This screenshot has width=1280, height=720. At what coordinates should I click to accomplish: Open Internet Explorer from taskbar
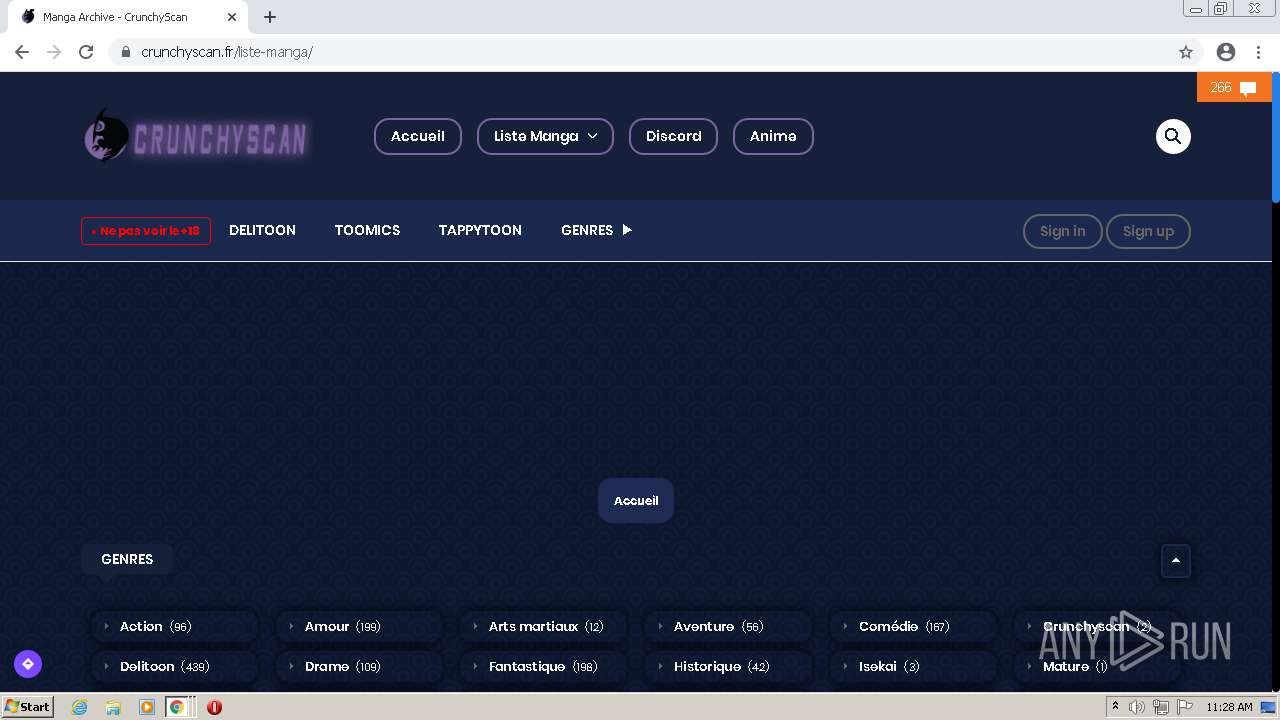tap(79, 707)
